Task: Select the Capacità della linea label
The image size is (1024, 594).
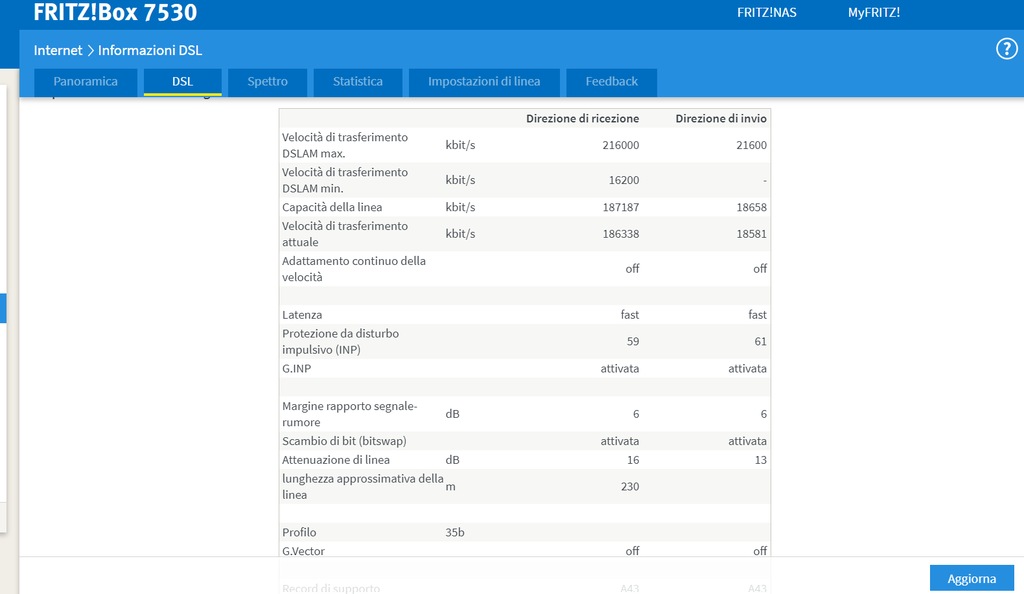Action: [332, 207]
